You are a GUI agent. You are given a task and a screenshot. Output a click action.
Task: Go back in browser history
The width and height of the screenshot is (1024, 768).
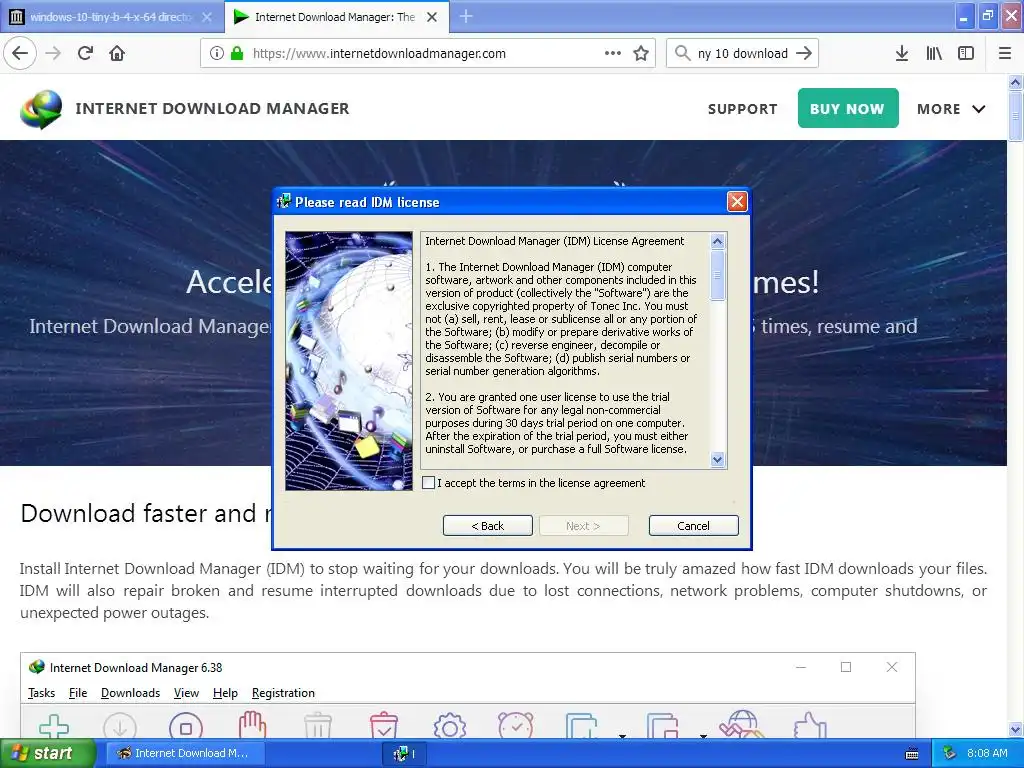pyautogui.click(x=20, y=53)
